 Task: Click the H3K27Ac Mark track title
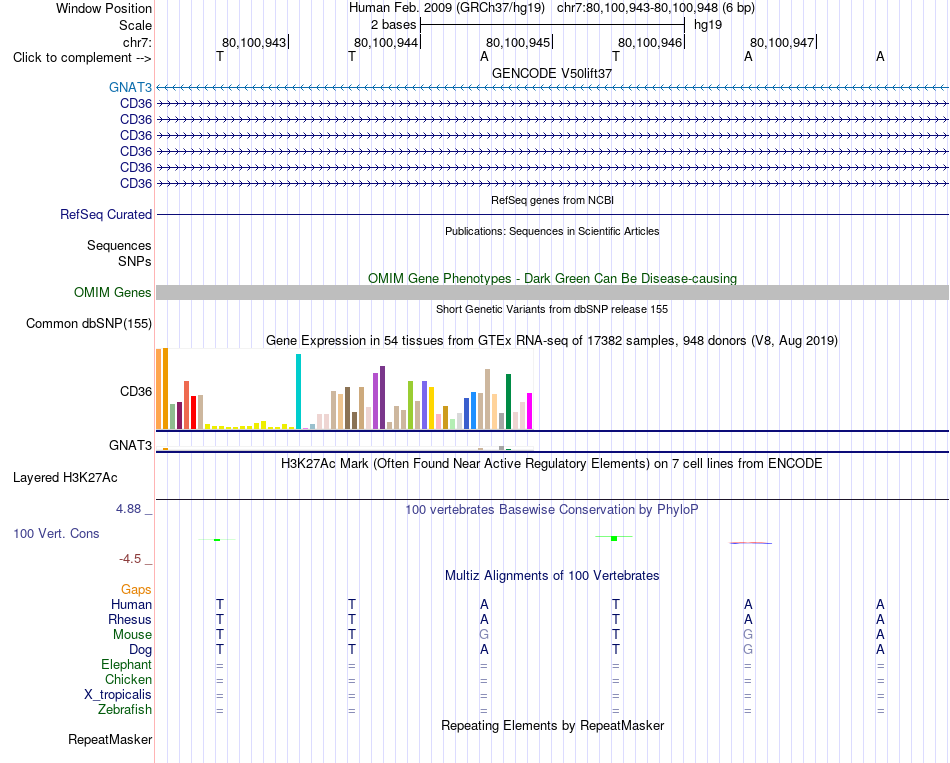[552, 464]
